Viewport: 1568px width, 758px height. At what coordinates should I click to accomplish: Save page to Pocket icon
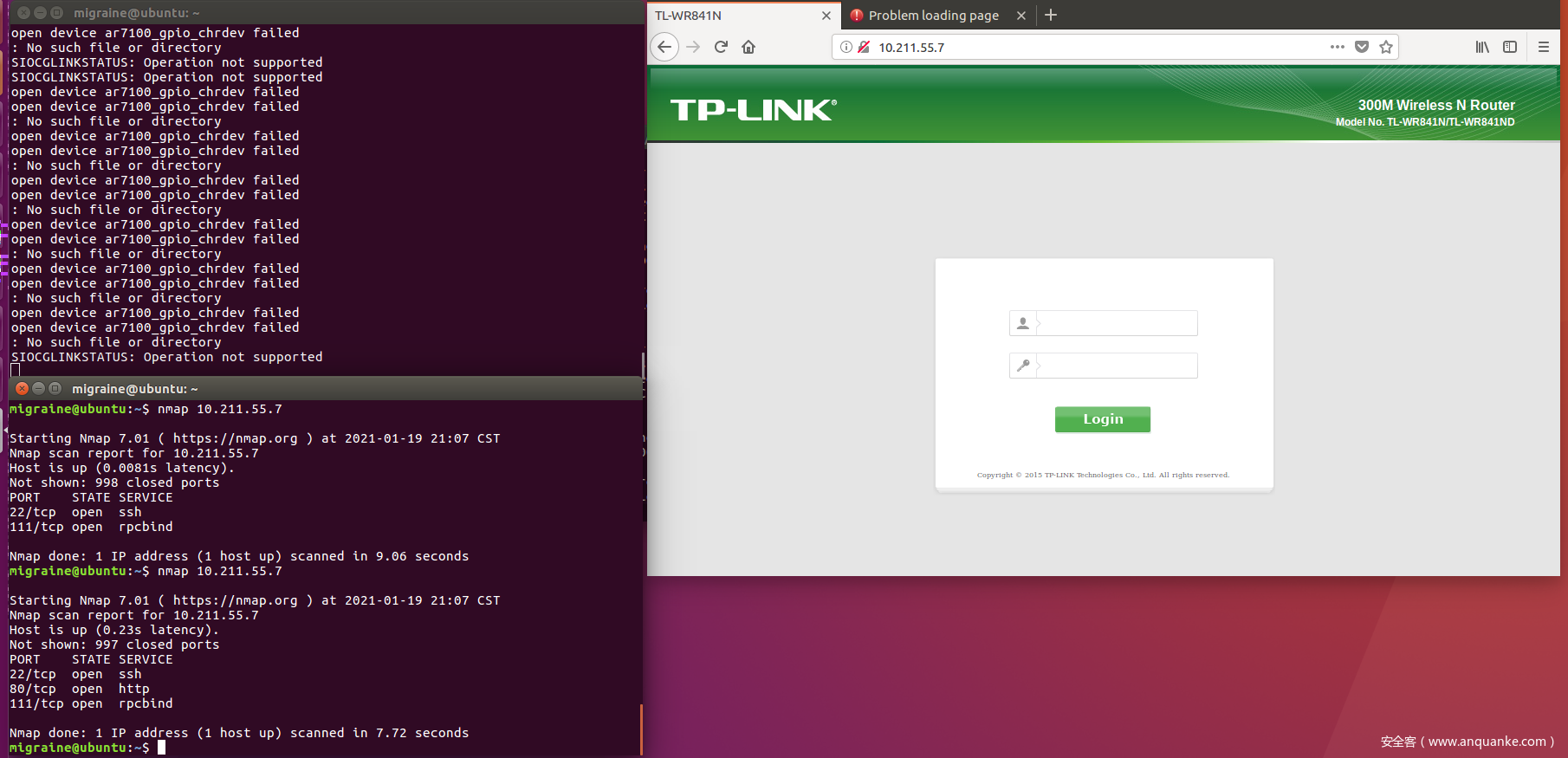click(1362, 47)
